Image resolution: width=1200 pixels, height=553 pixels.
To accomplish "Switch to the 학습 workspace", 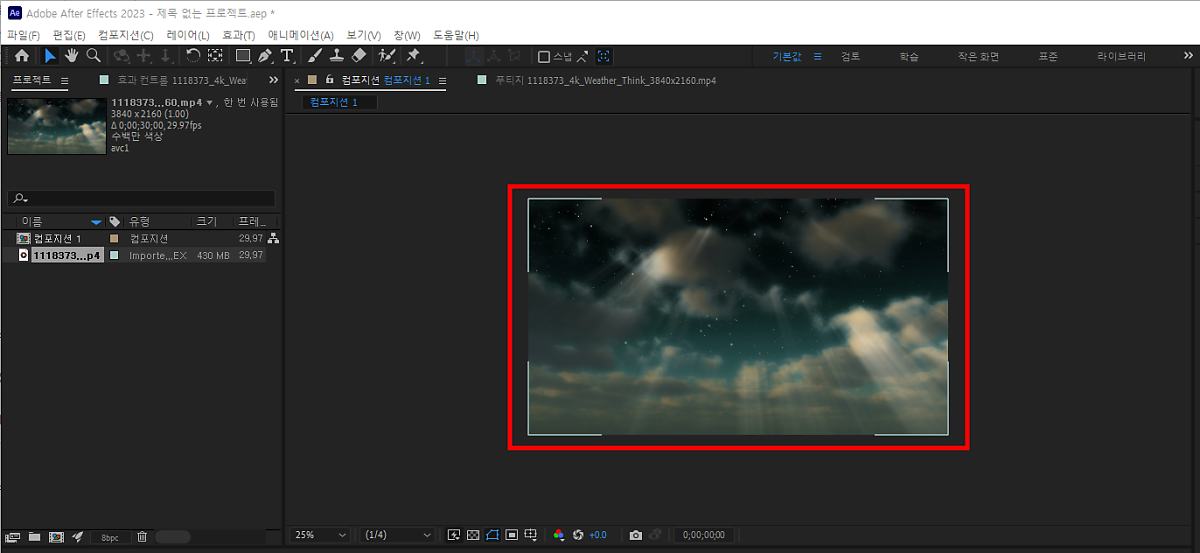I will tap(909, 57).
